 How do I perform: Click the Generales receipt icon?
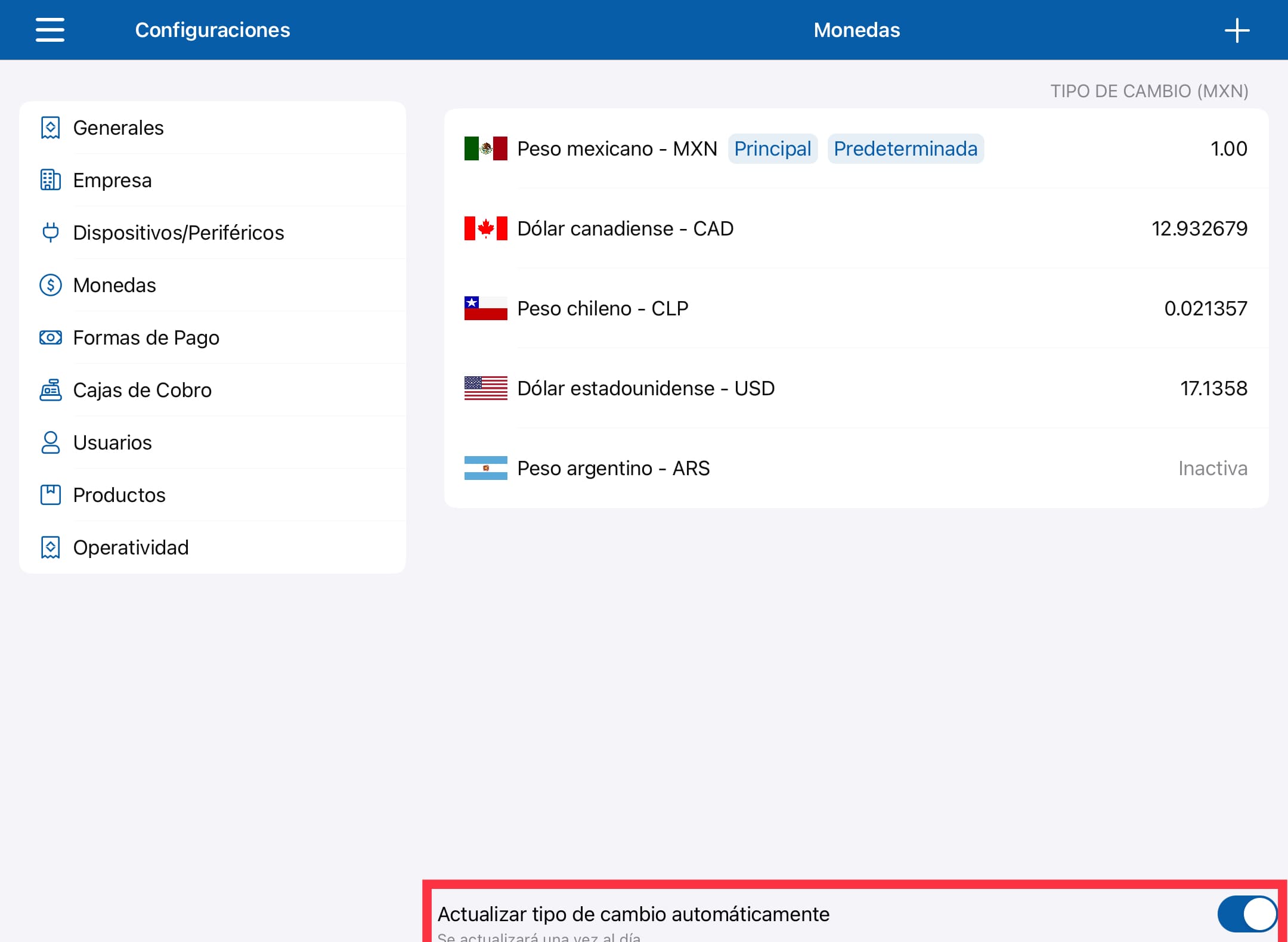pos(51,128)
